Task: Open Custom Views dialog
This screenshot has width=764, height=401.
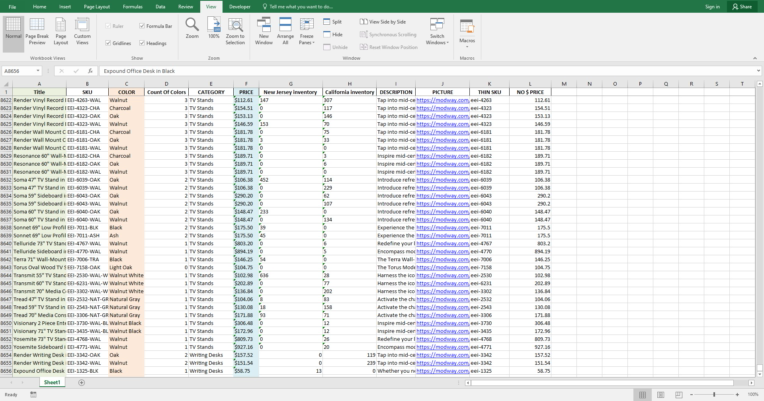Action: coord(82,32)
